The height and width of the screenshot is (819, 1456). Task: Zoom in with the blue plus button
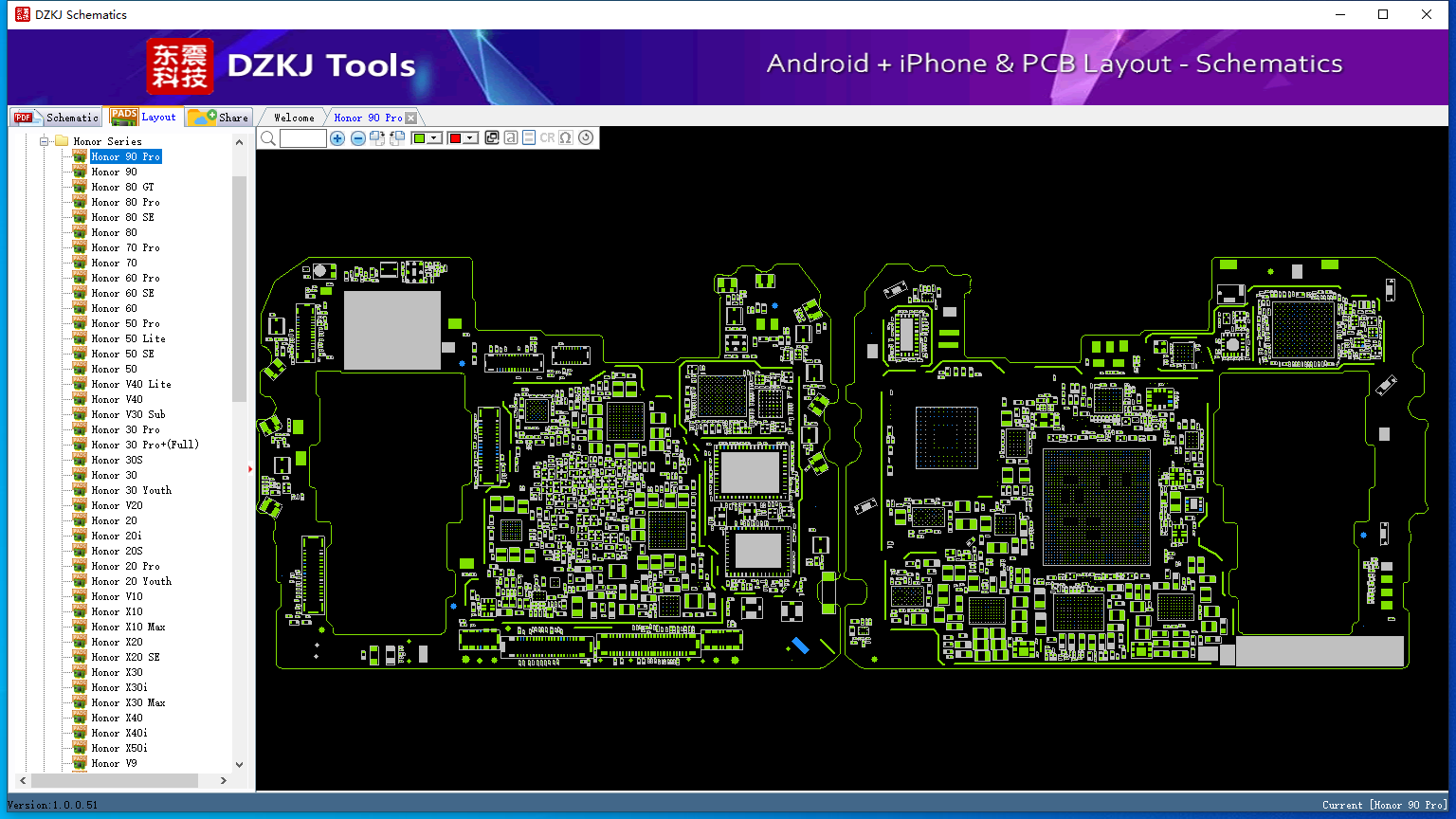coord(337,138)
